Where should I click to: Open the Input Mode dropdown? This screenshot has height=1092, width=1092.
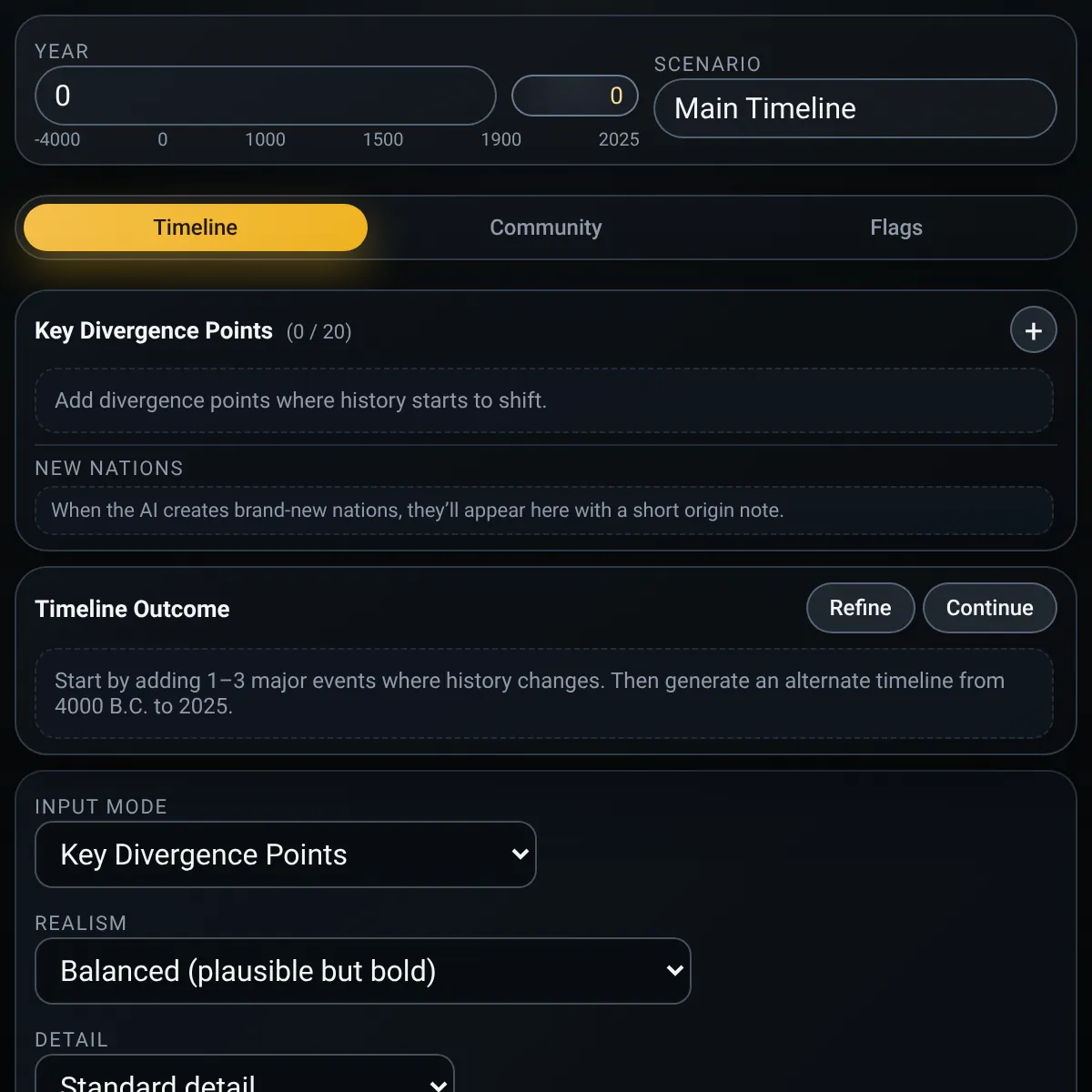coord(286,854)
